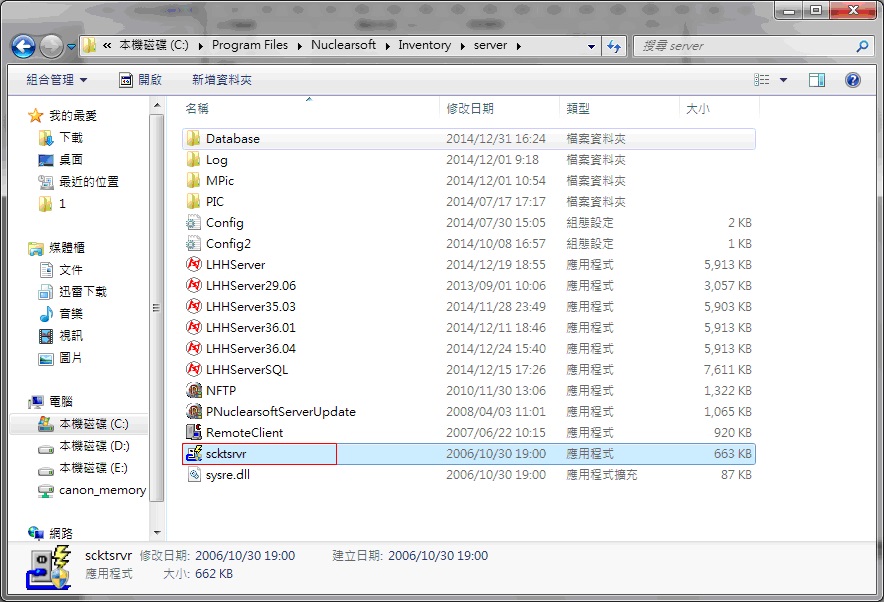Click the Forward navigation arrow
Screen dimensions: 884x602
pyautogui.click(x=51, y=46)
